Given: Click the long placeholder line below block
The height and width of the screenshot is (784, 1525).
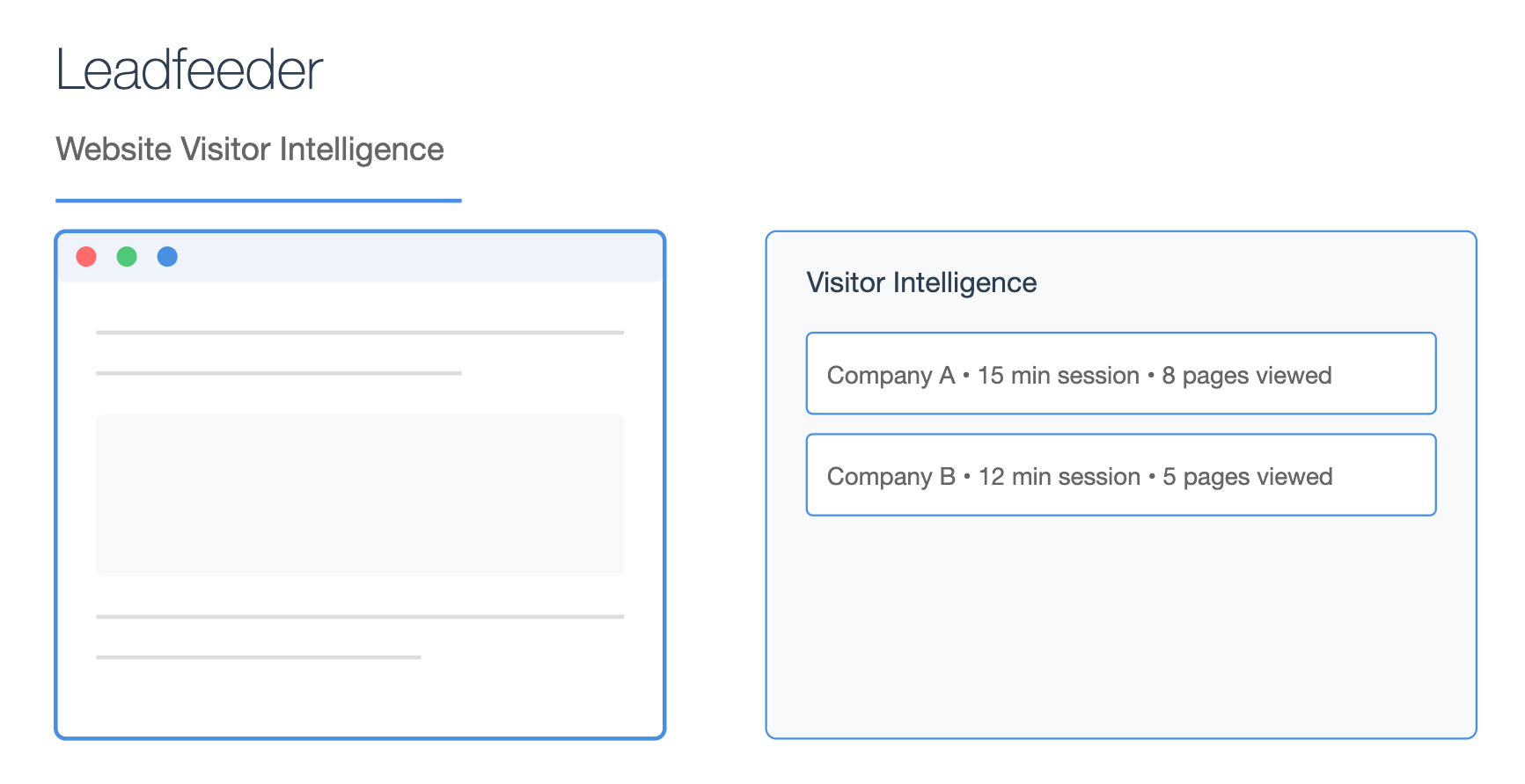Looking at the screenshot, I should (360, 617).
